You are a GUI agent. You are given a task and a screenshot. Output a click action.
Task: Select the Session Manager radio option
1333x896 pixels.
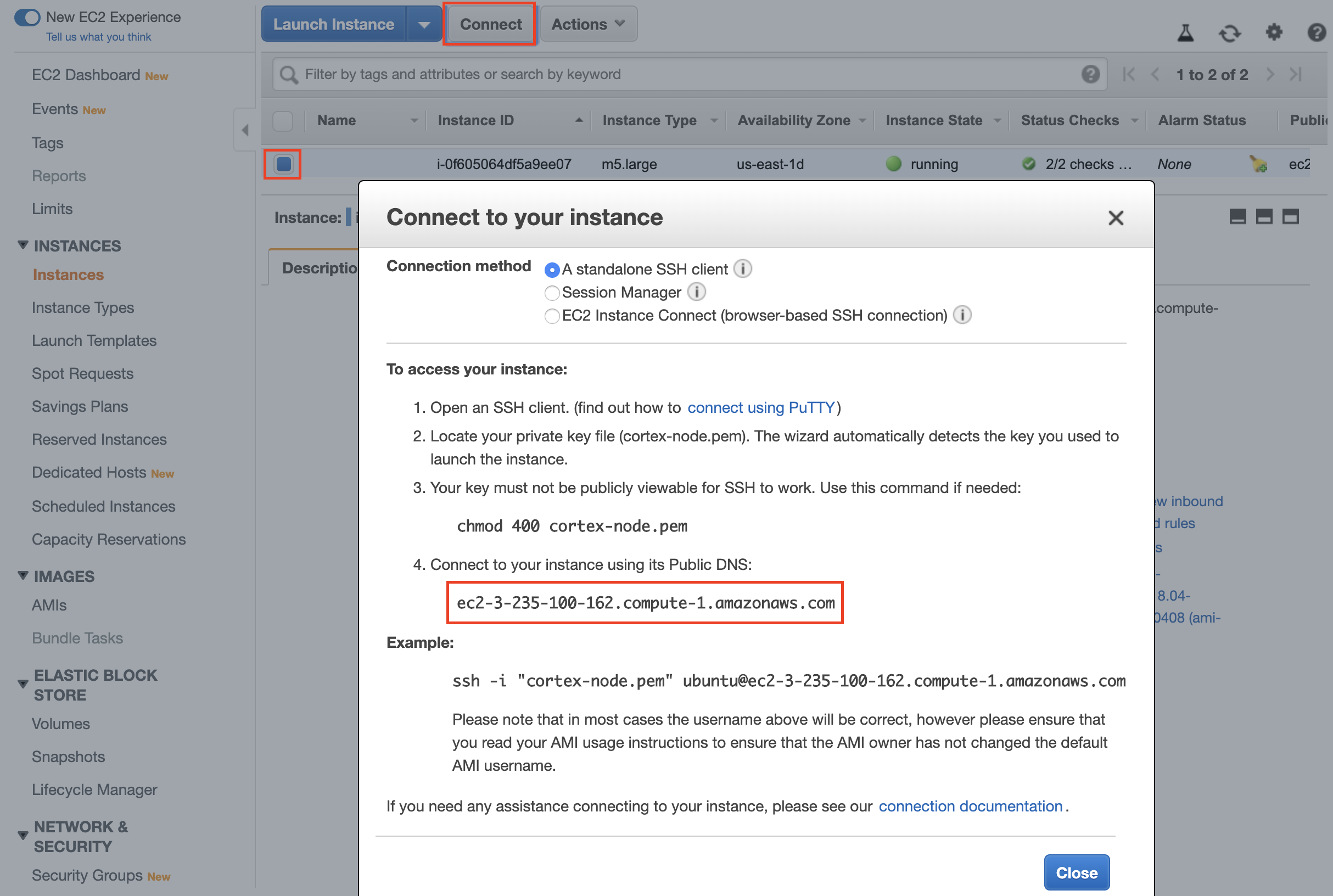pyautogui.click(x=551, y=293)
